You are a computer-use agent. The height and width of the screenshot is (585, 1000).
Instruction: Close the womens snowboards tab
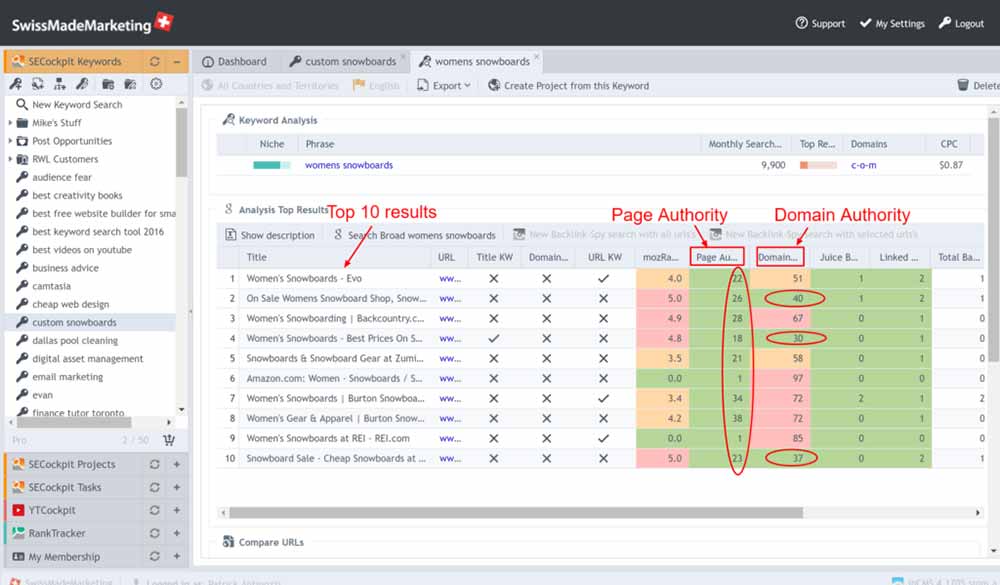point(537,57)
